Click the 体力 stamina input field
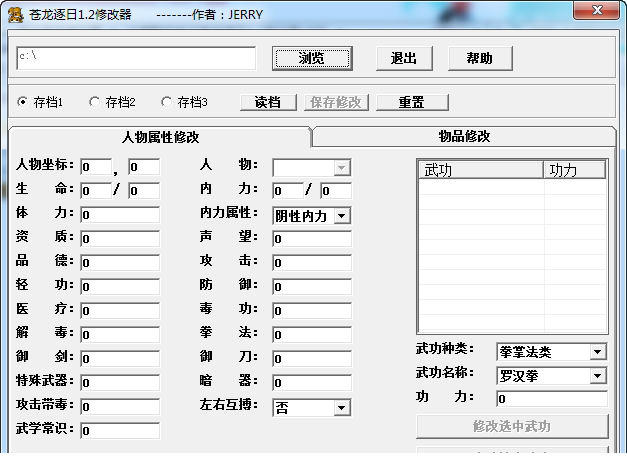This screenshot has width=627, height=471. (120, 215)
